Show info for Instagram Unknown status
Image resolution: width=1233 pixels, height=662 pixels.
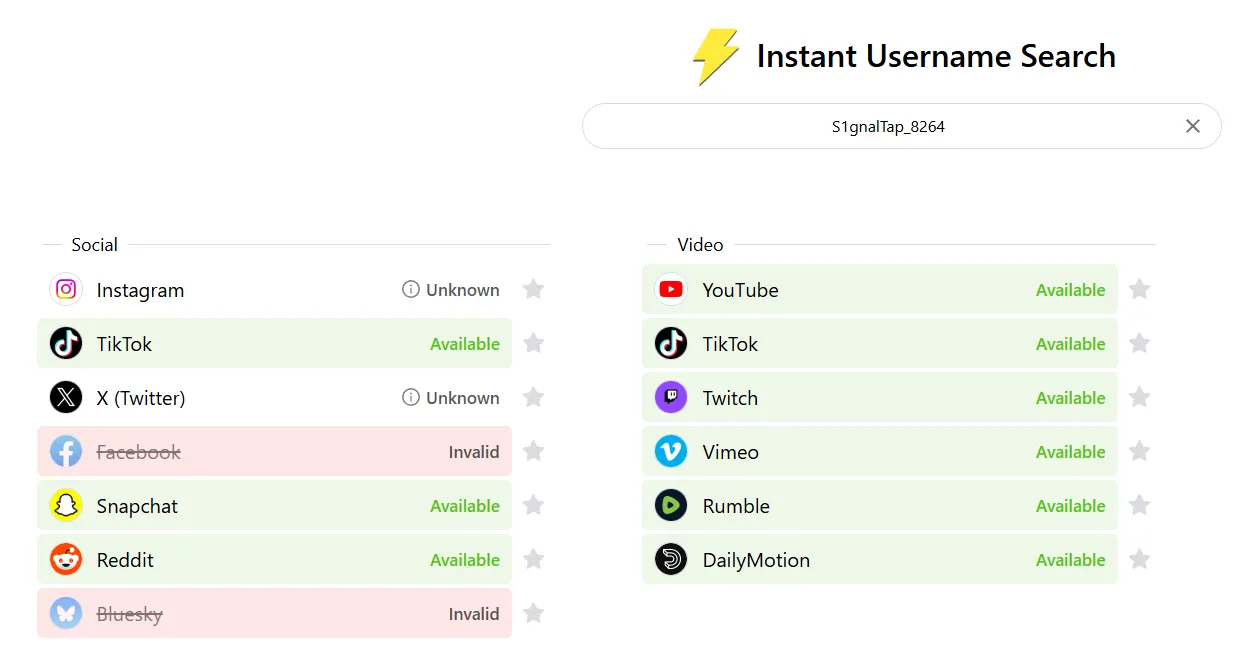click(x=410, y=290)
